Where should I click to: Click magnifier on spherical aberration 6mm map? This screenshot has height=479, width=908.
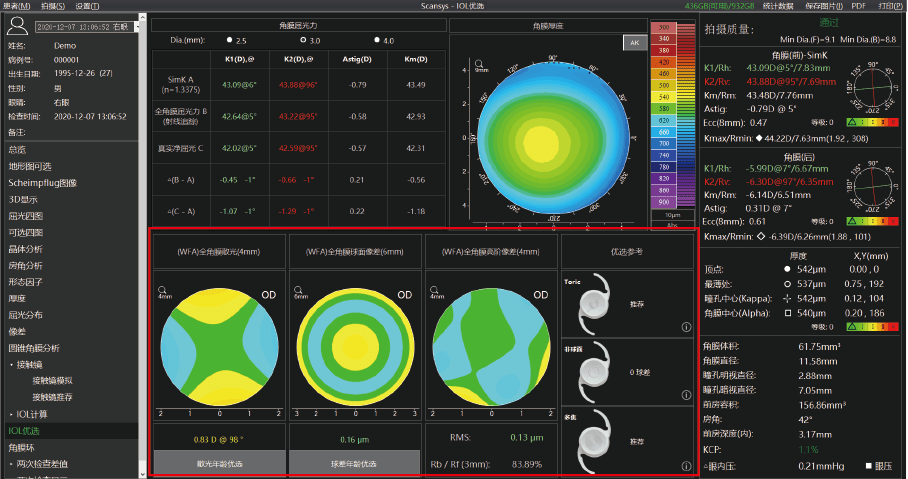pyautogui.click(x=298, y=289)
